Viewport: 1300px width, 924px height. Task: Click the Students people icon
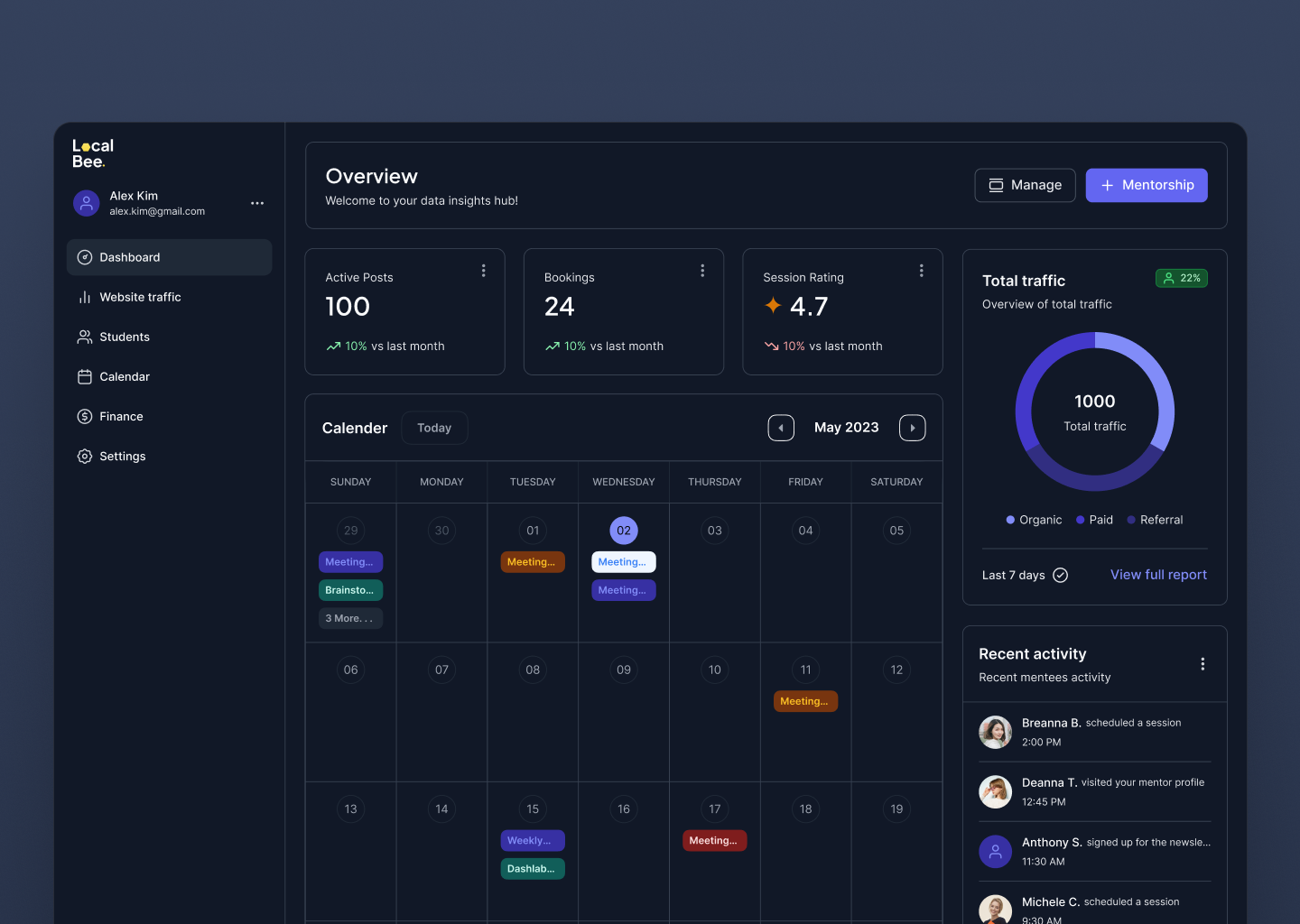coord(84,337)
